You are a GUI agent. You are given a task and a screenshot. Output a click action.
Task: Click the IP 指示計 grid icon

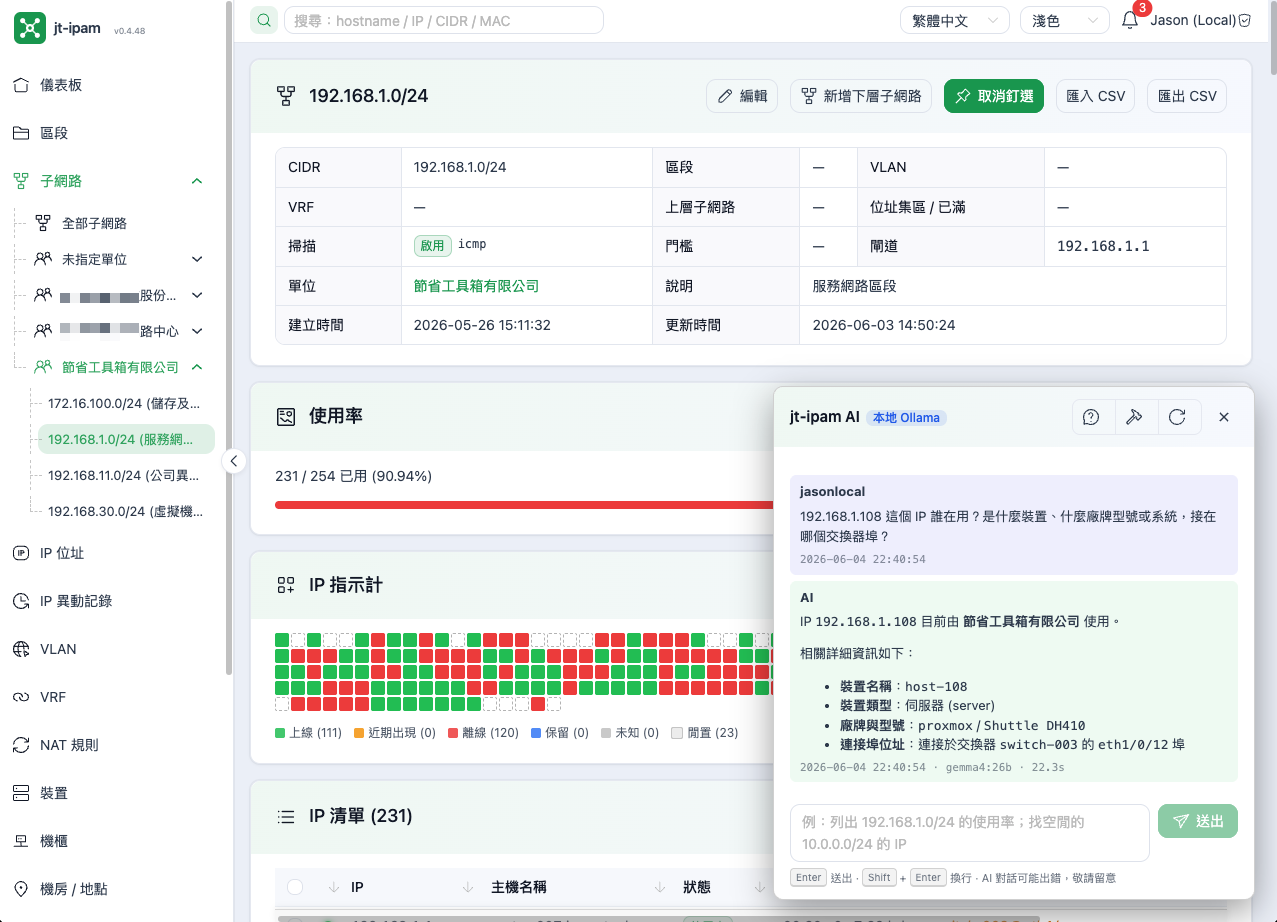coord(287,585)
